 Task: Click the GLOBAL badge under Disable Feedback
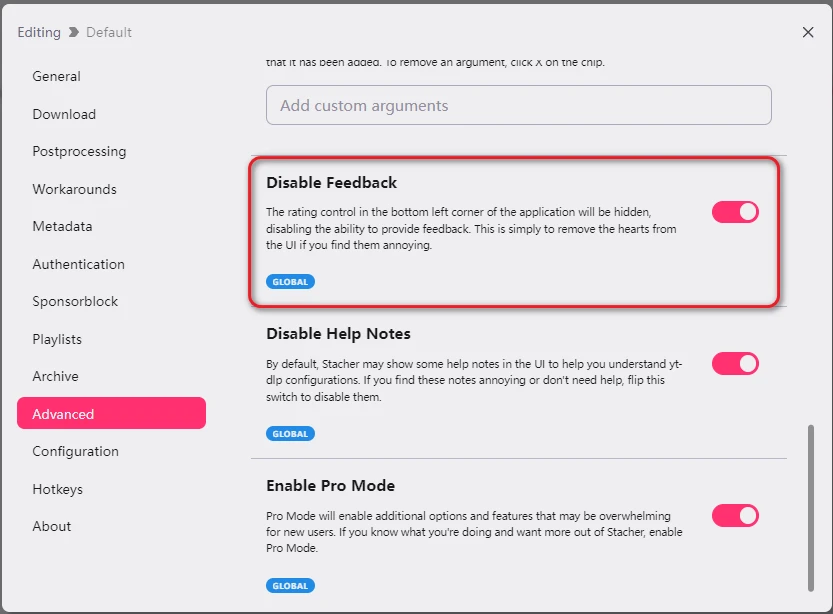290,282
